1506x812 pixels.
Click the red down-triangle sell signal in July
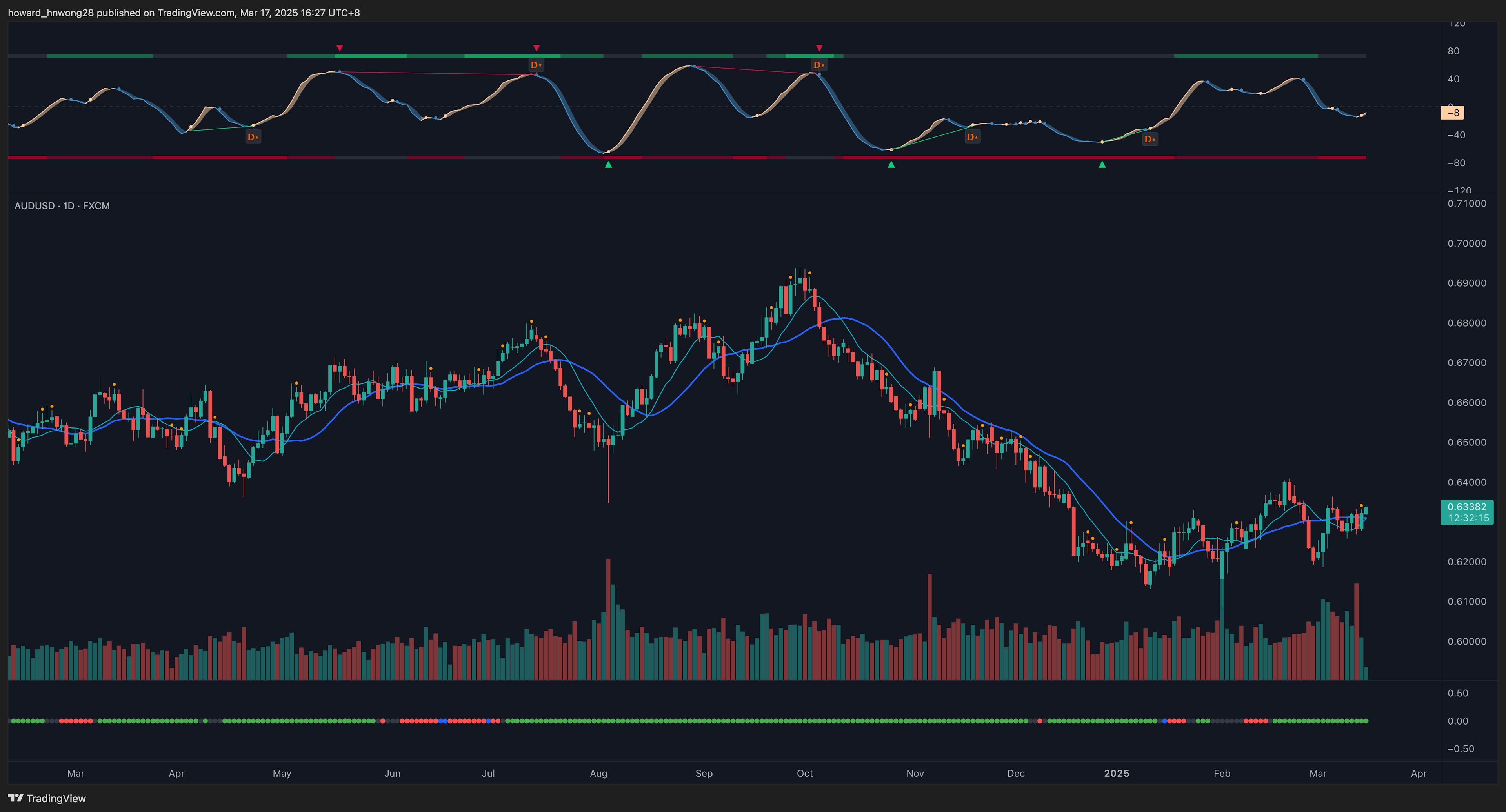[536, 48]
